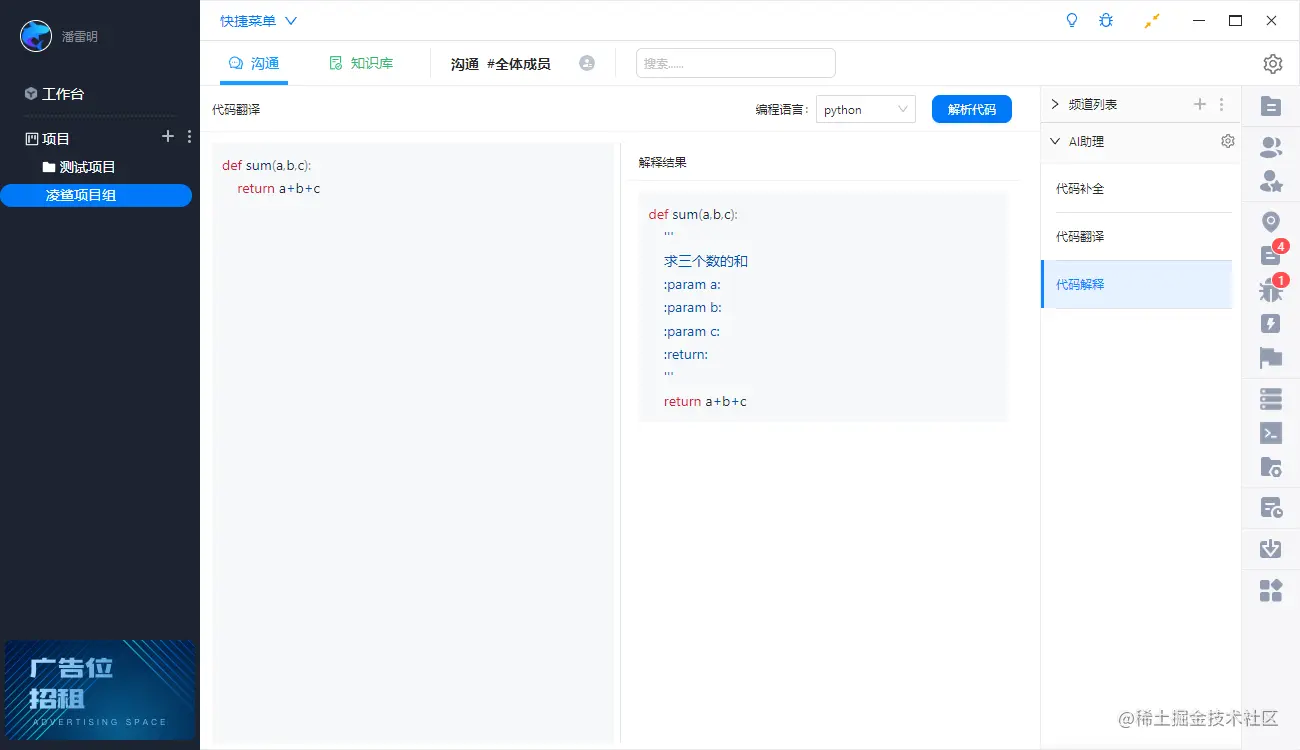Collapse the AI助理 section
This screenshot has width=1300, height=750.
click(1055, 141)
